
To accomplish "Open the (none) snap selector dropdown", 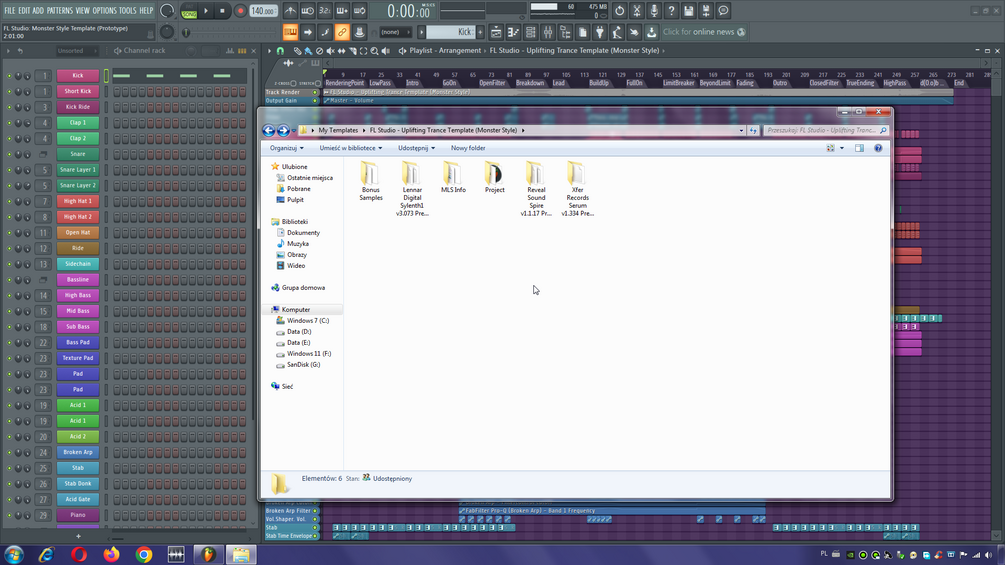I will pos(395,32).
